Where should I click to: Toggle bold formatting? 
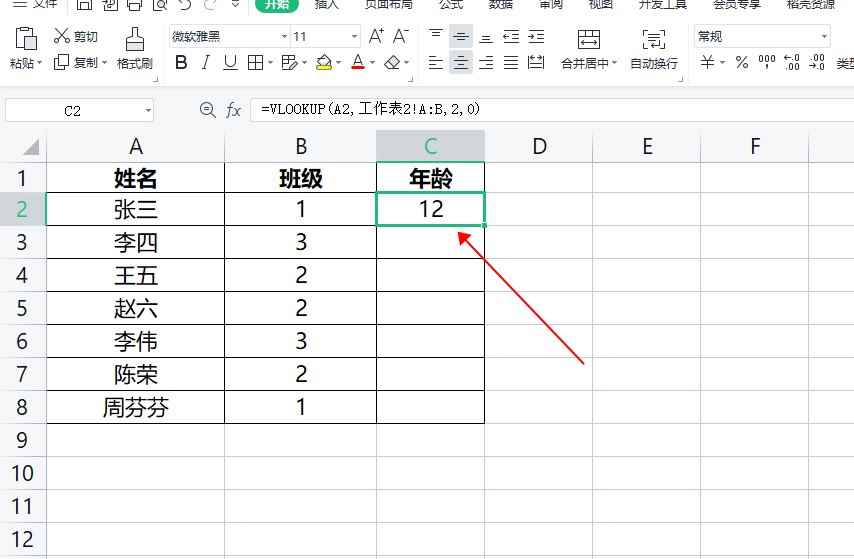[x=181, y=63]
